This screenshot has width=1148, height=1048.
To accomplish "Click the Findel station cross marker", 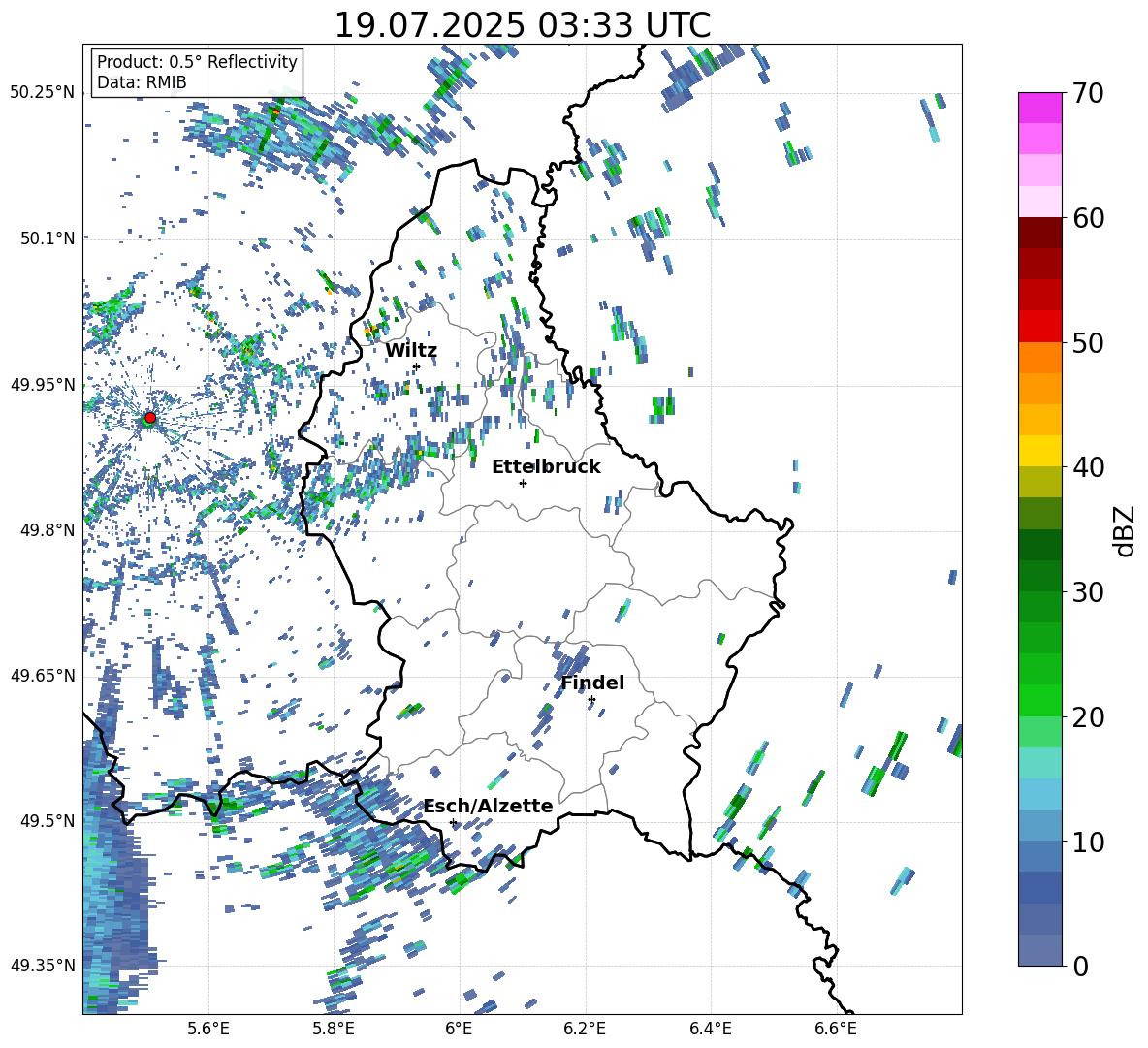I will (591, 700).
